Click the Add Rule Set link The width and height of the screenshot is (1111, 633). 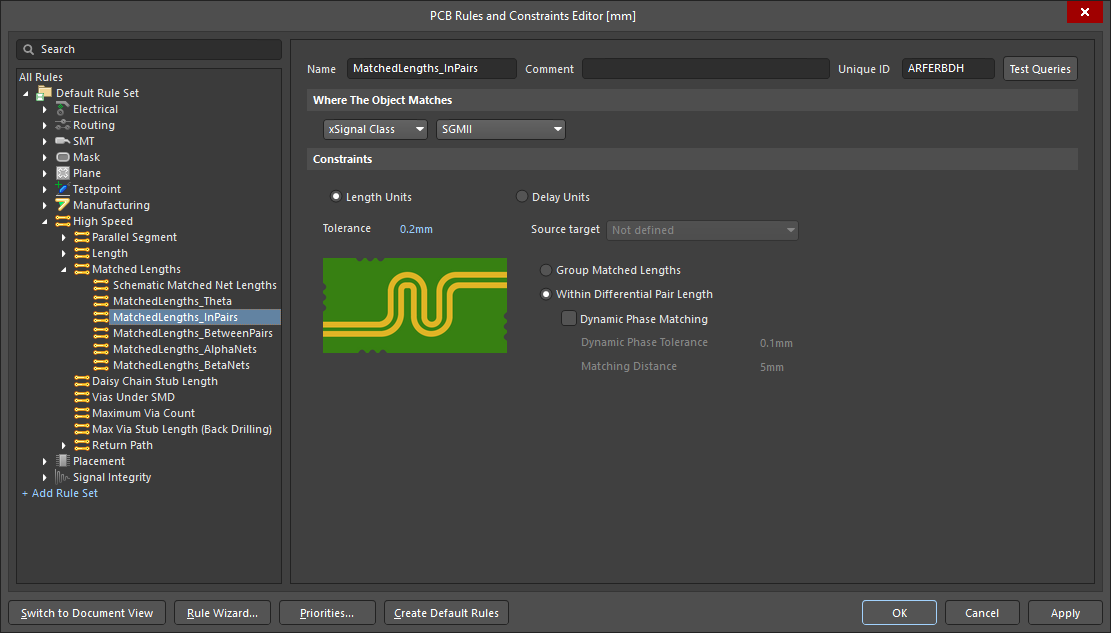60,493
